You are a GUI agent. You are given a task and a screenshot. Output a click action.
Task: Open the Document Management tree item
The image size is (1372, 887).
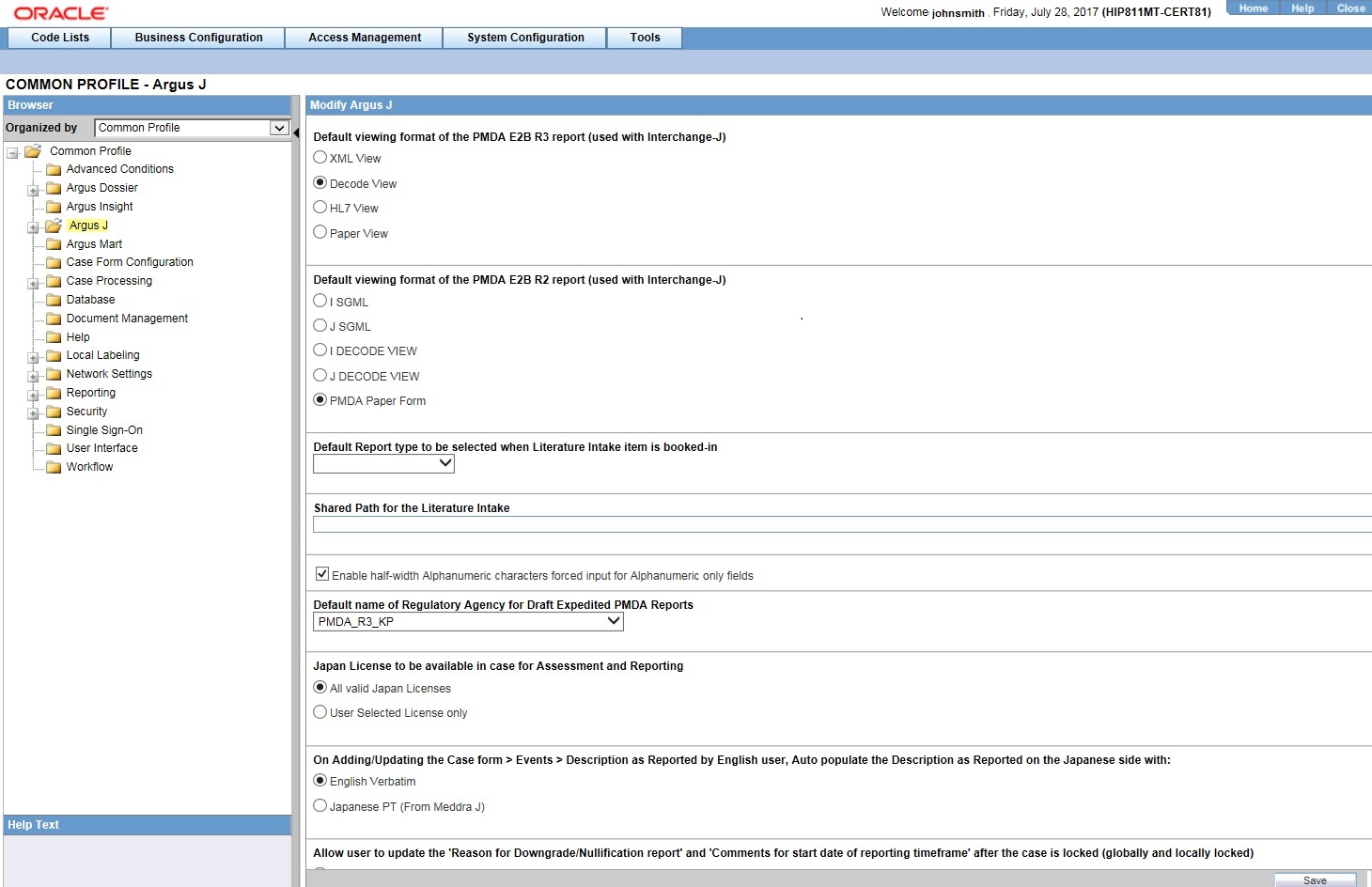127,319
